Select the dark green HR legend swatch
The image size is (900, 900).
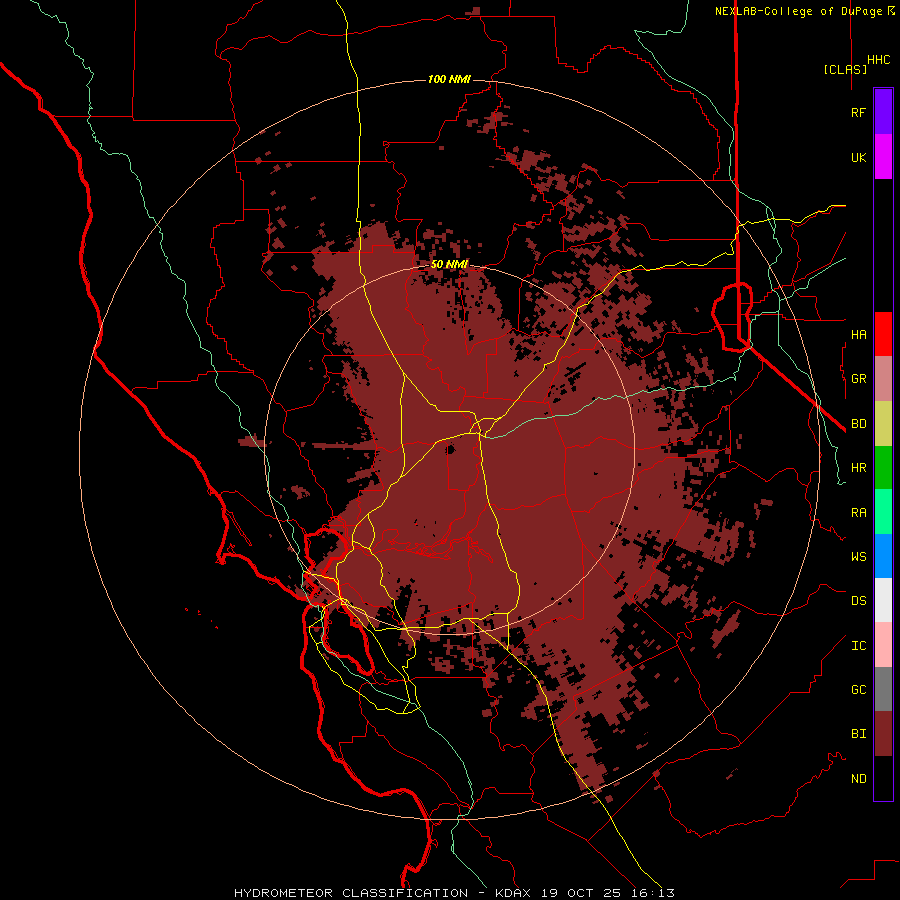[x=883, y=468]
